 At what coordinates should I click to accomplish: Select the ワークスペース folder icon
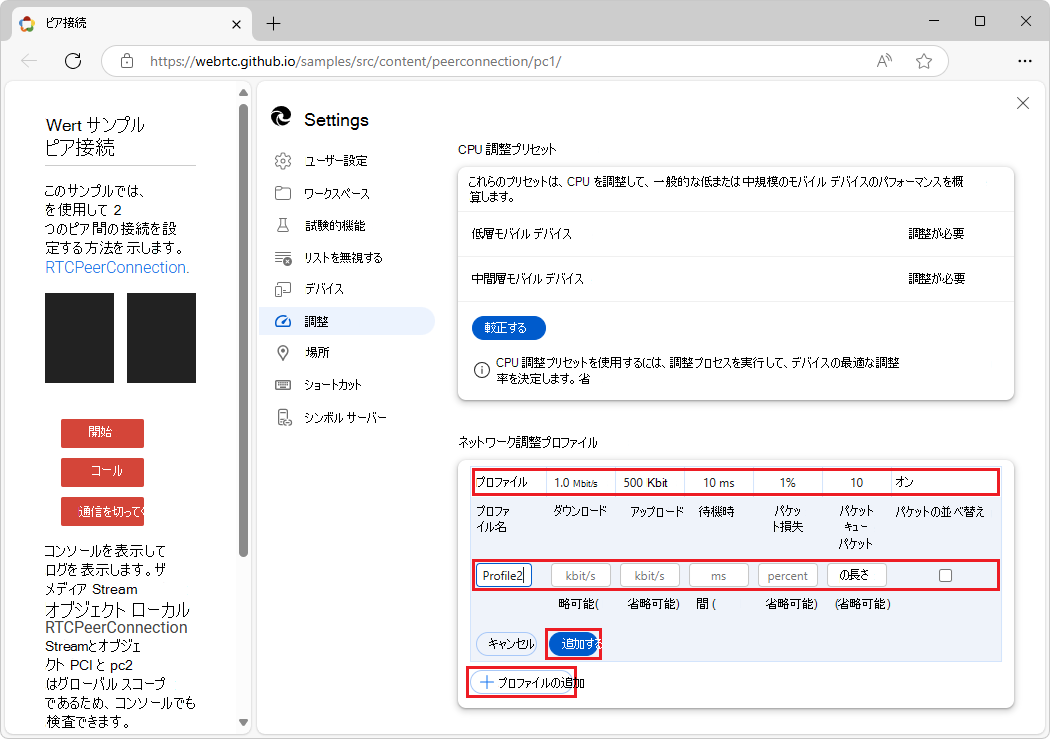click(x=283, y=192)
